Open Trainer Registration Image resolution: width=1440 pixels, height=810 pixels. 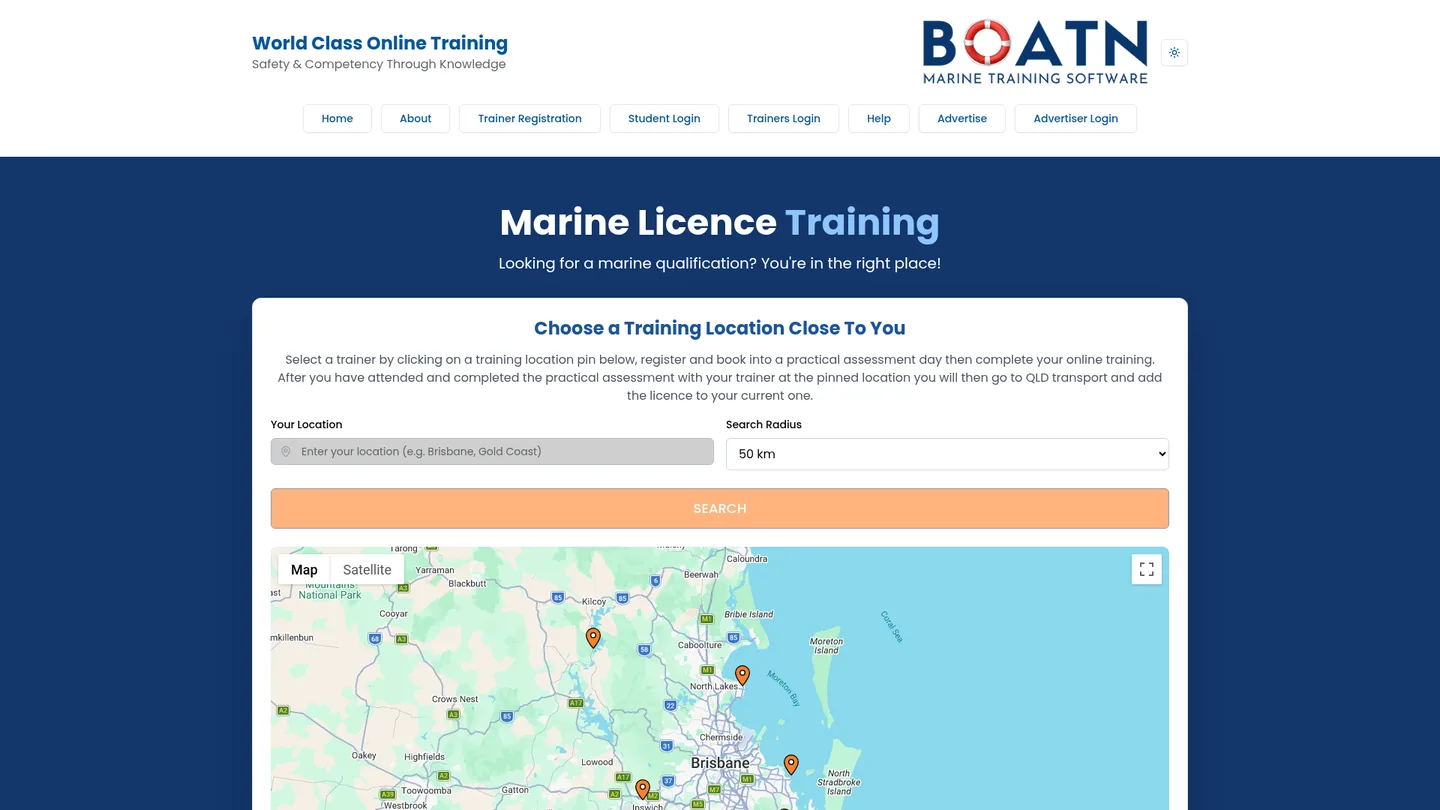point(530,118)
